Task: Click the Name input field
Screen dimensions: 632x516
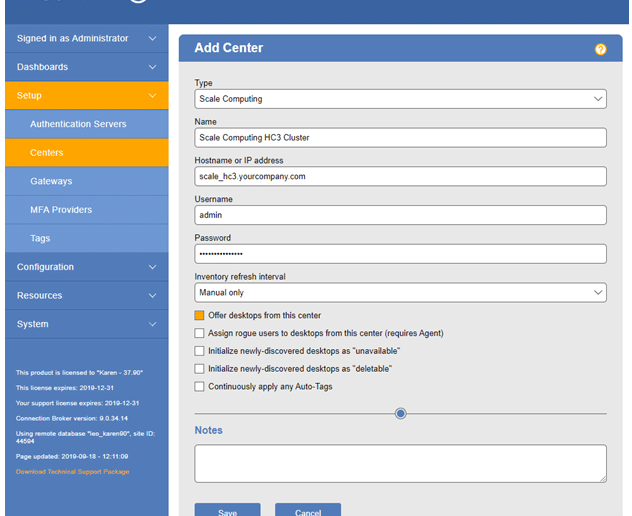Action: click(x=400, y=138)
